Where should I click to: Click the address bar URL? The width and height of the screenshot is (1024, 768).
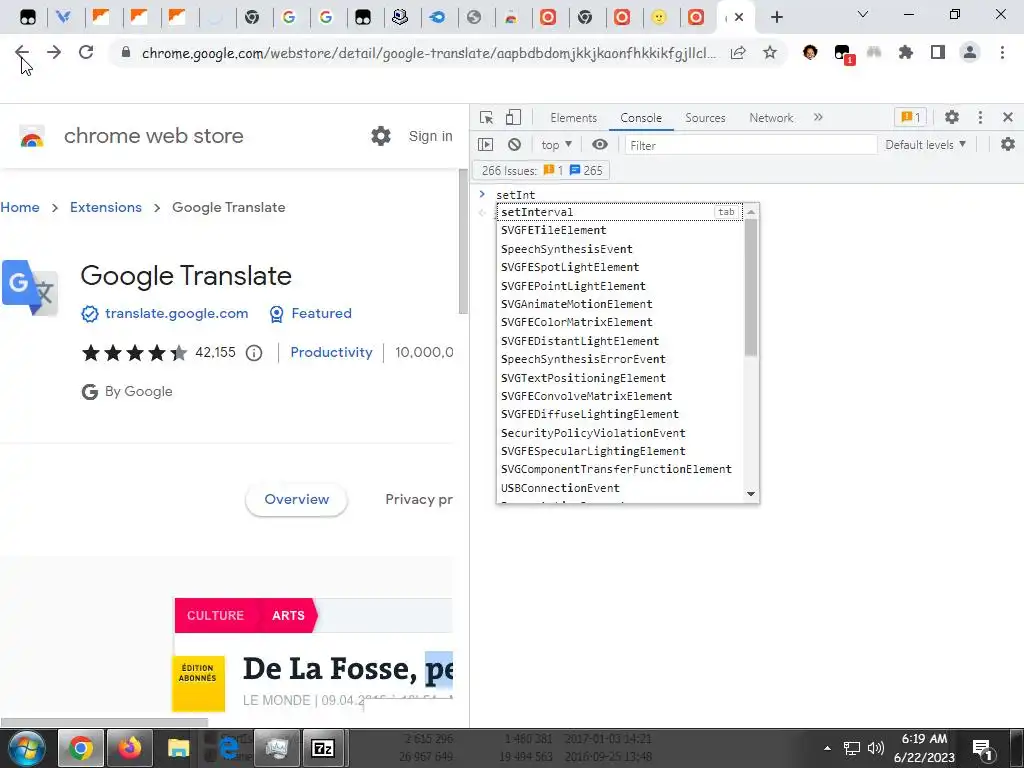tap(429, 53)
